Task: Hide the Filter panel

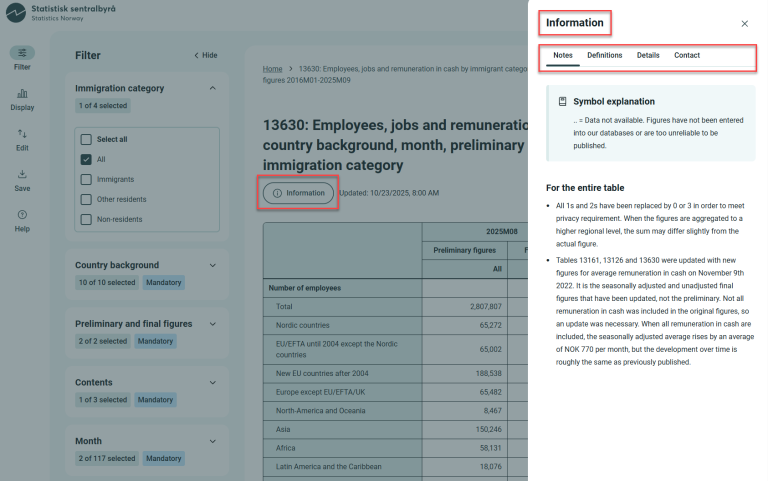Action: (x=205, y=55)
